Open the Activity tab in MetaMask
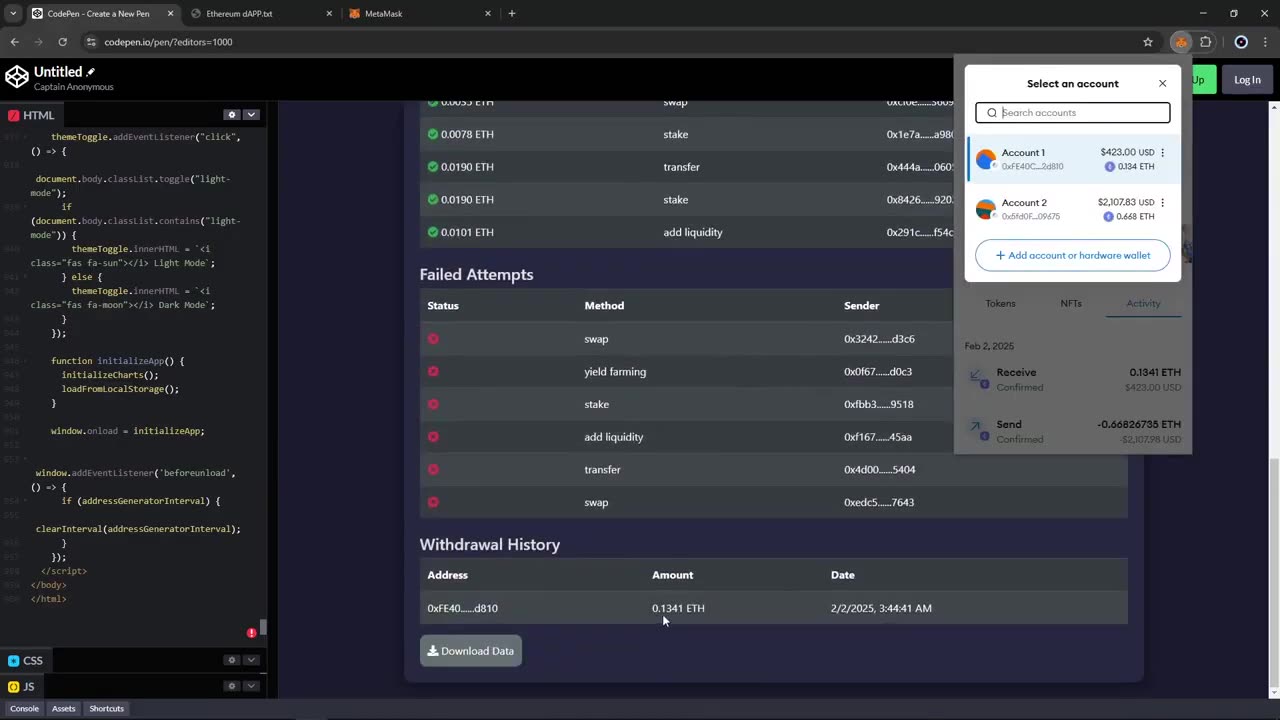The image size is (1280, 720). [1143, 304]
